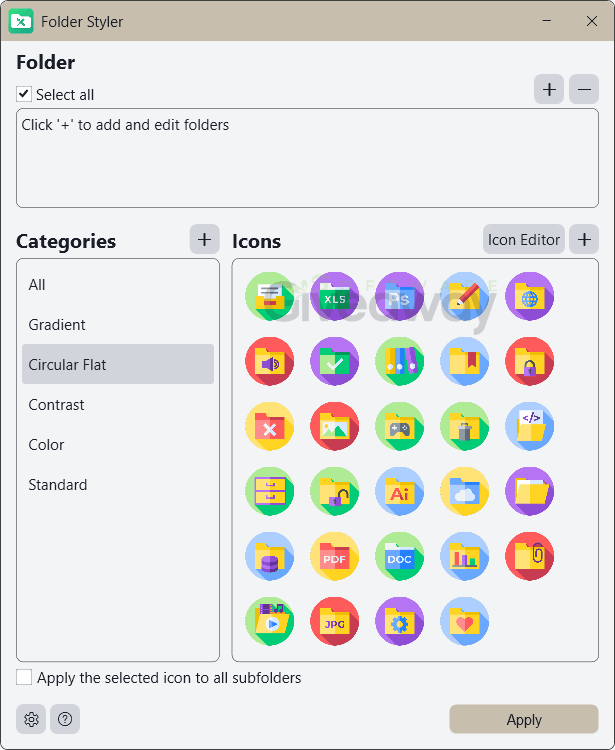Select the red X delete folder icon
Viewport: 615px width, 750px height.
coord(270,426)
